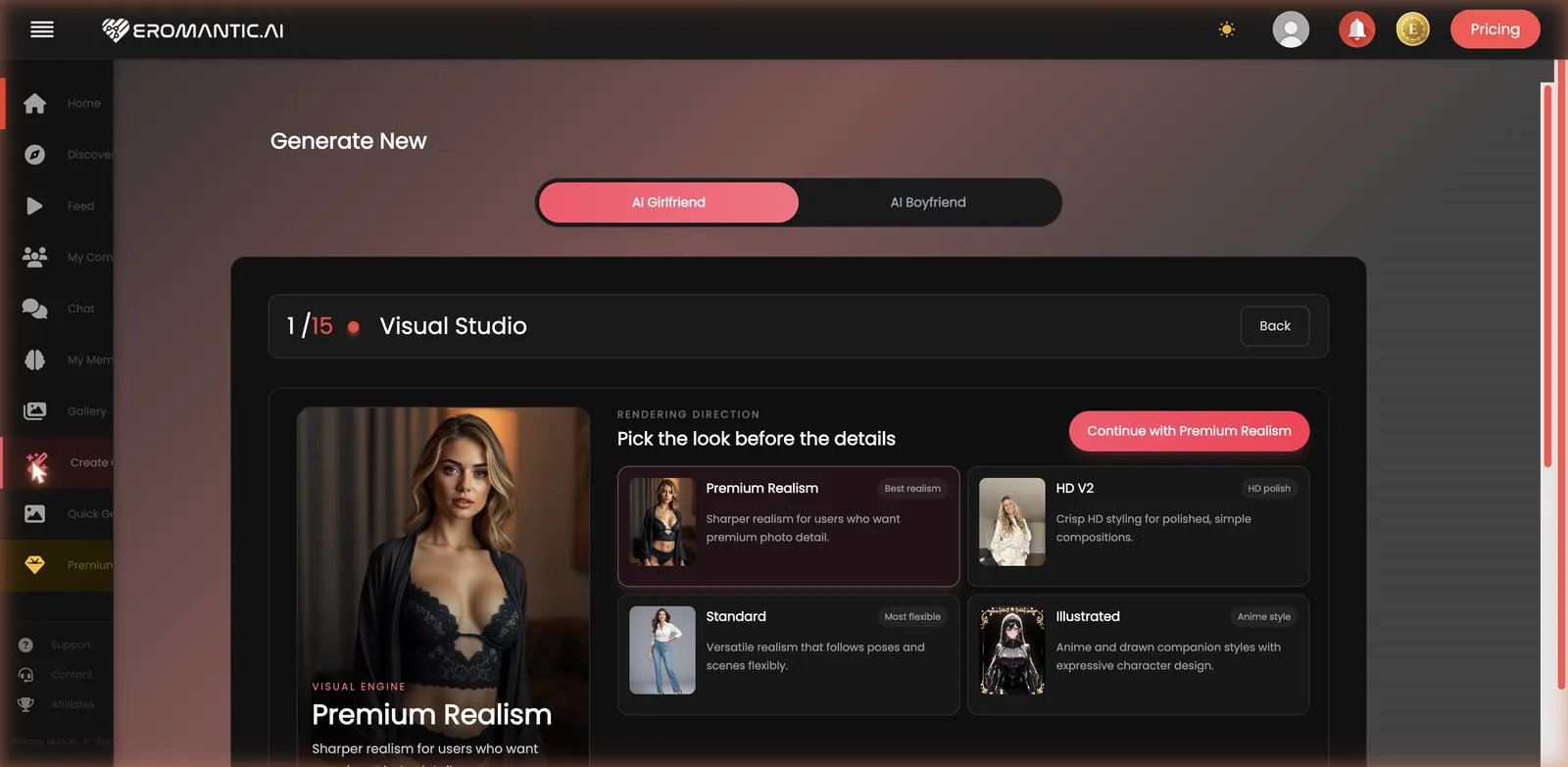Click the Privacy Notice footer link
This screenshot has width=1568, height=767.
click(42, 742)
